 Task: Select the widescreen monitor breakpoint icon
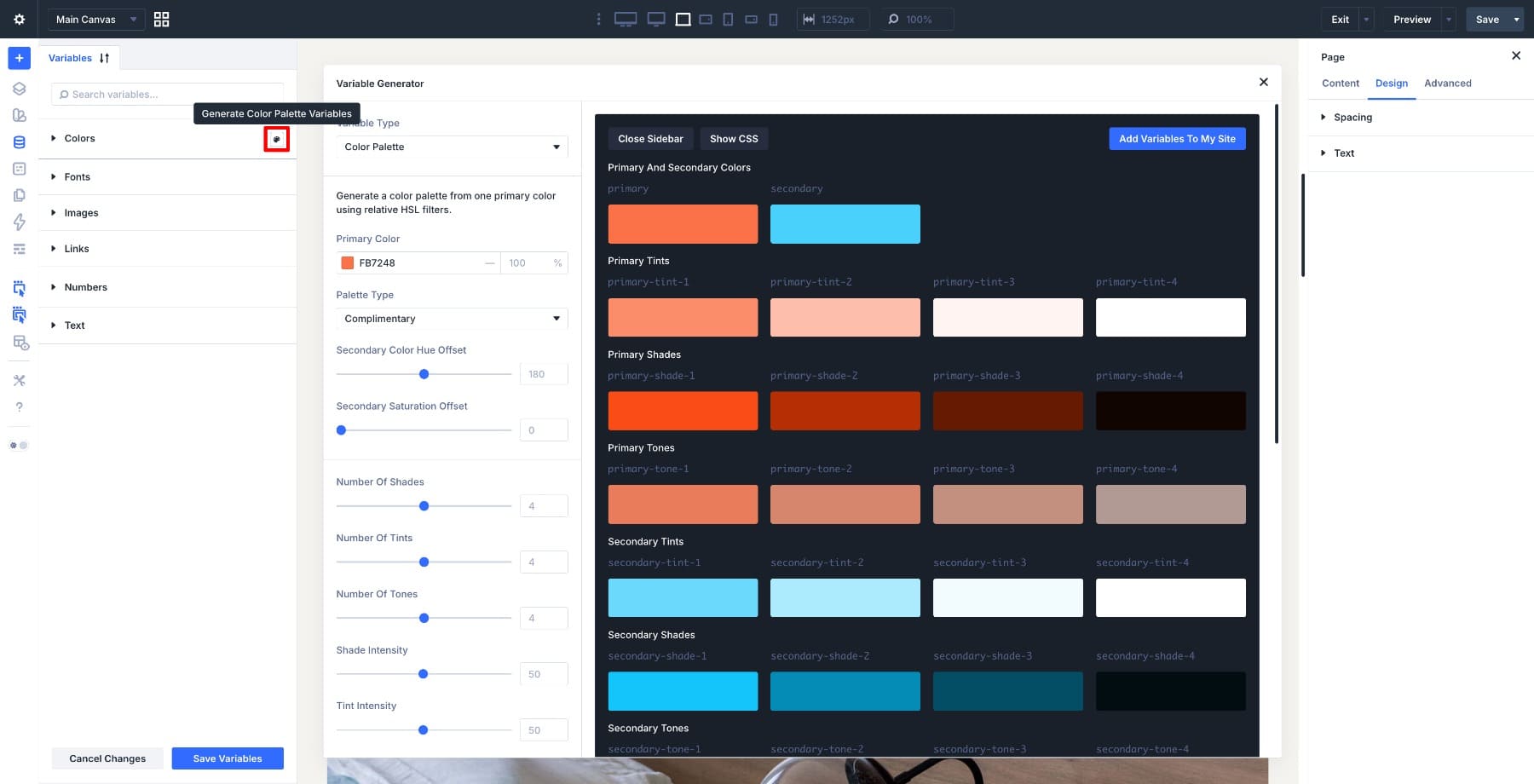click(626, 19)
